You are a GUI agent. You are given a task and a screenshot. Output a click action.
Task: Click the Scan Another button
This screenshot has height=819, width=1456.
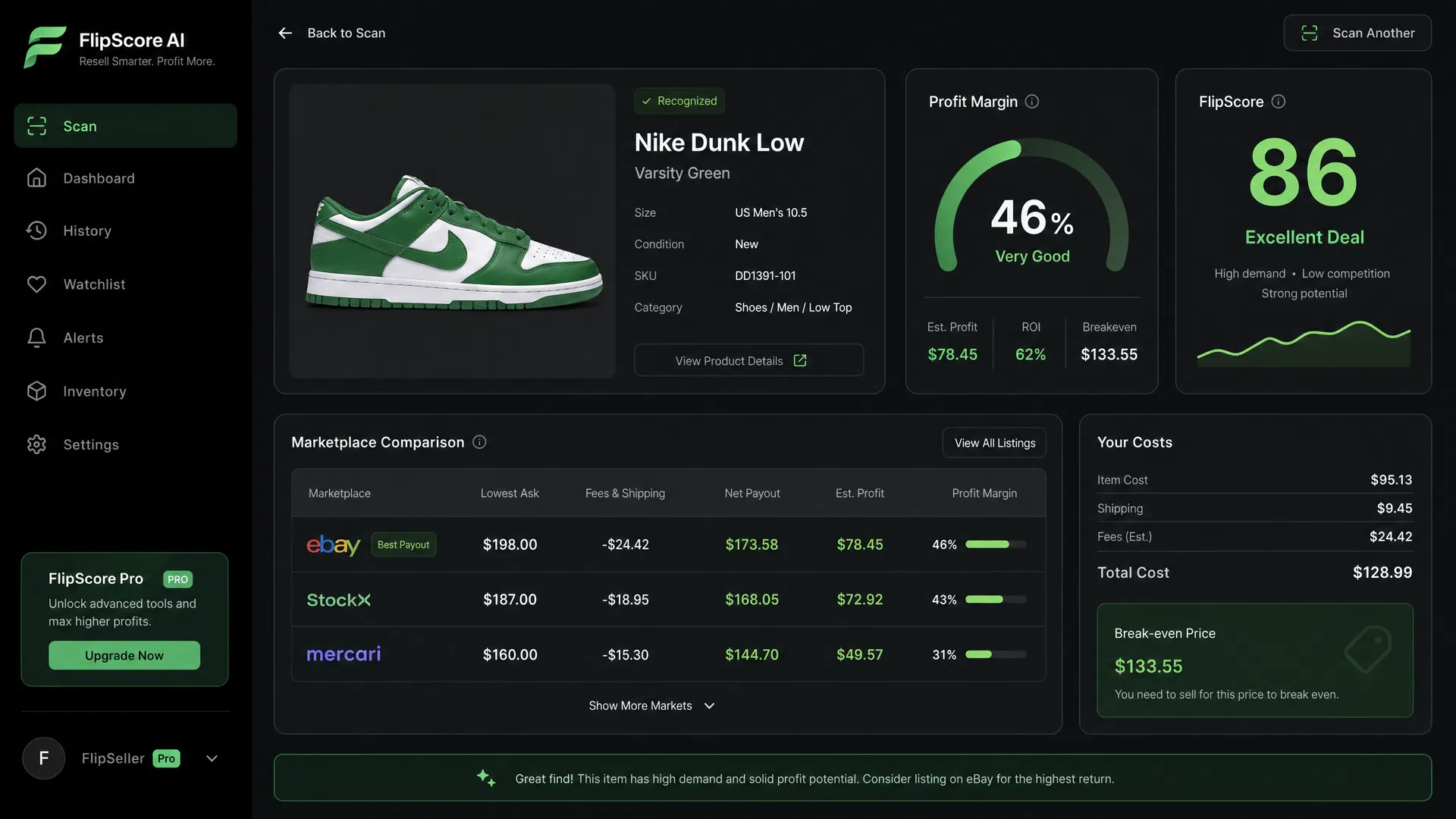1357,33
